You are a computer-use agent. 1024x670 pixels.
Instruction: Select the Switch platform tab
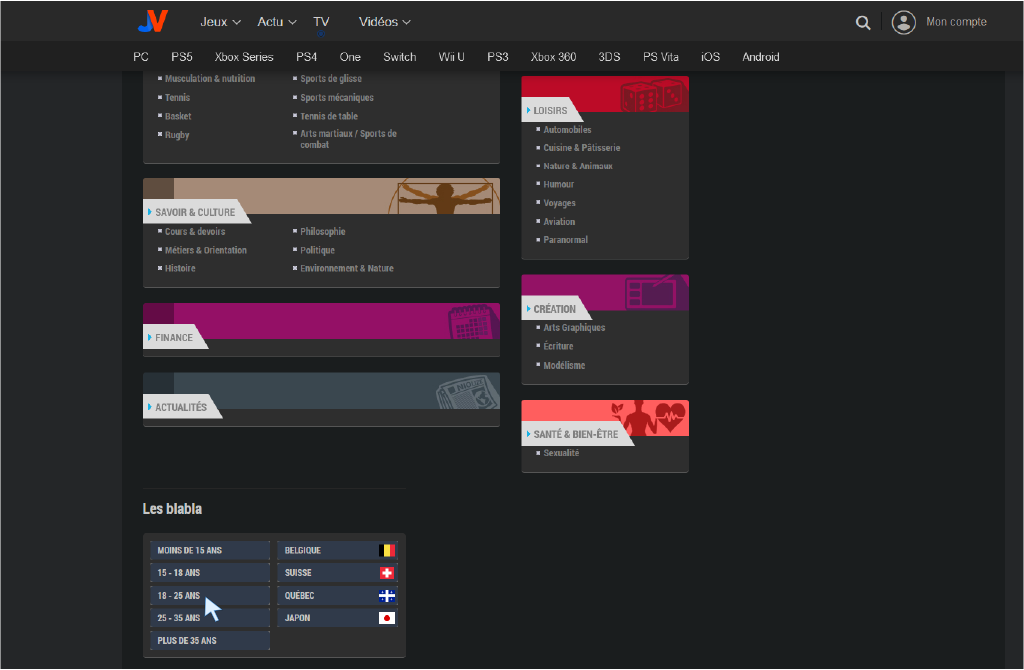pos(399,57)
